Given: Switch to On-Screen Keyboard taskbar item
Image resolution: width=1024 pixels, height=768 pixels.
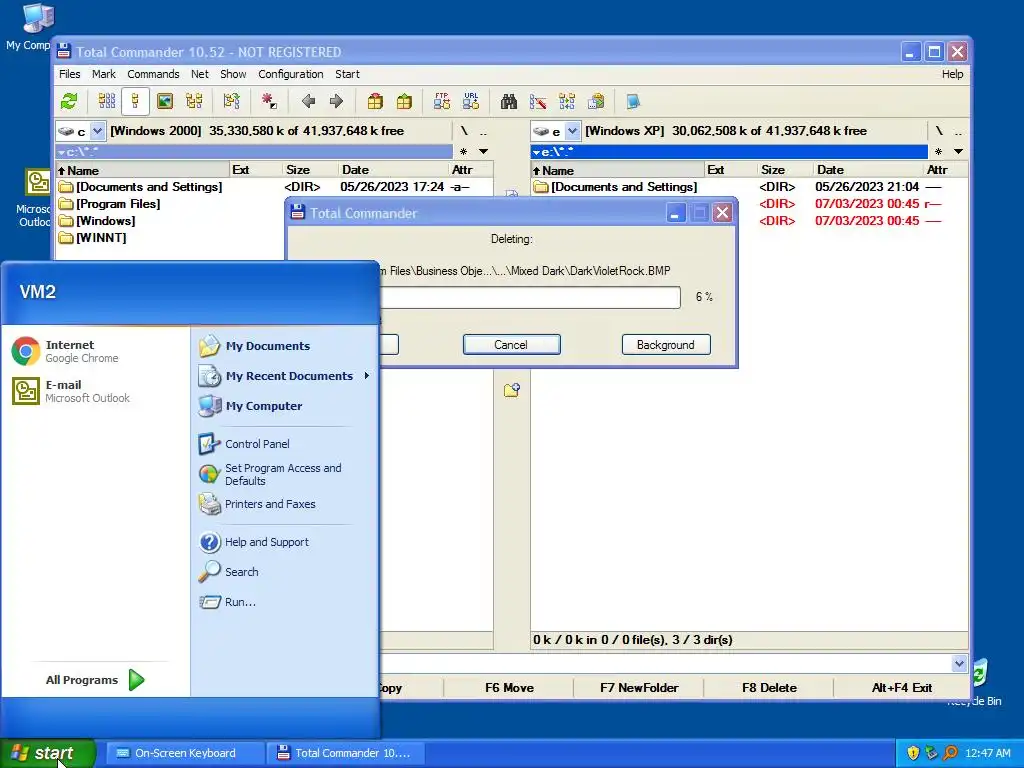Looking at the screenshot, I should pos(185,753).
